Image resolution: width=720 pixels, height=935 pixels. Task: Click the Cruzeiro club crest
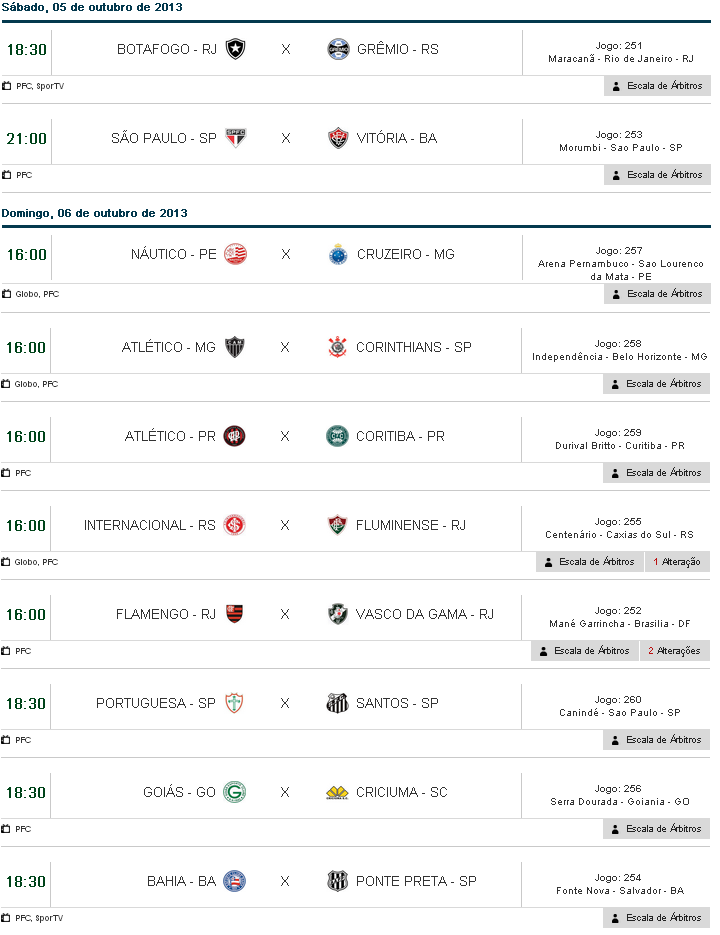338,254
